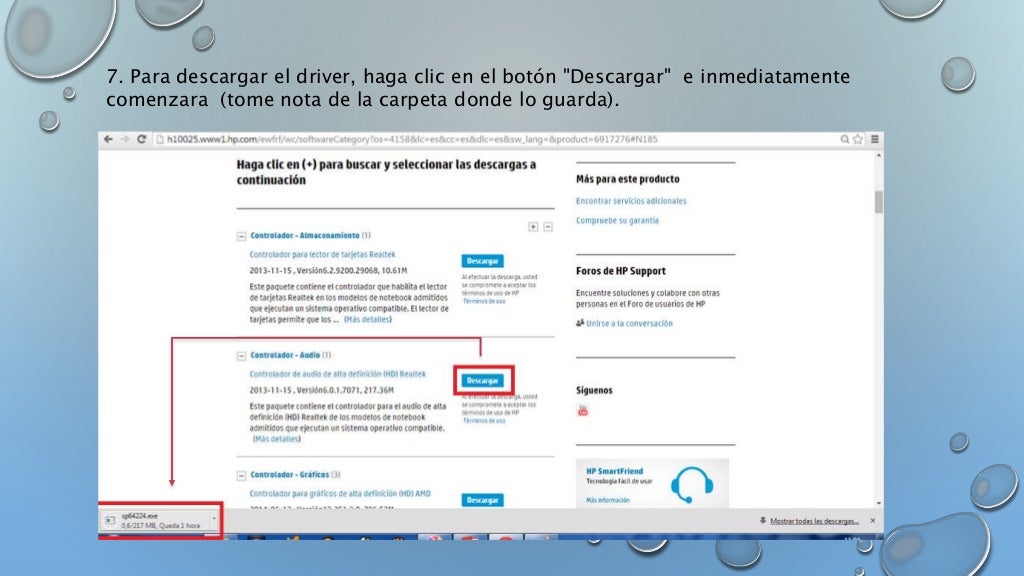
Task: Click the browser back arrow
Action: 108,139
